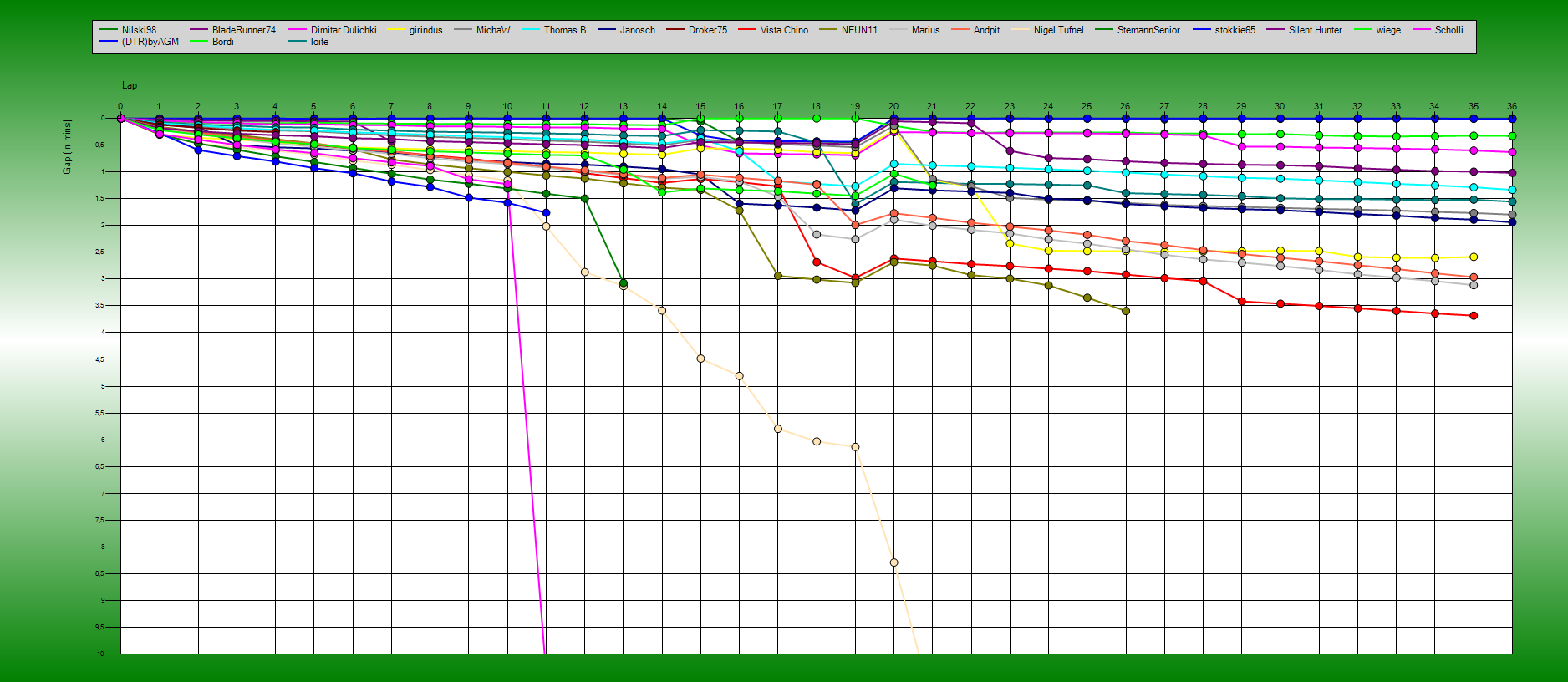This screenshot has width=1568, height=682.
Task: Select the Nilski98 legend entry
Action: tap(128, 30)
